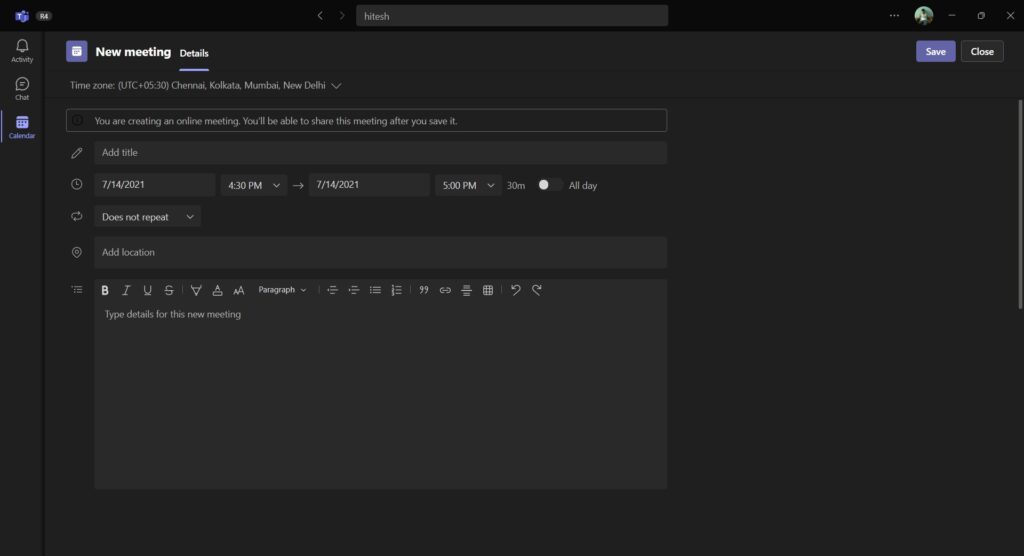The image size is (1024, 556).
Task: Toggle bold formatting in editor toolbar
Action: 105,290
